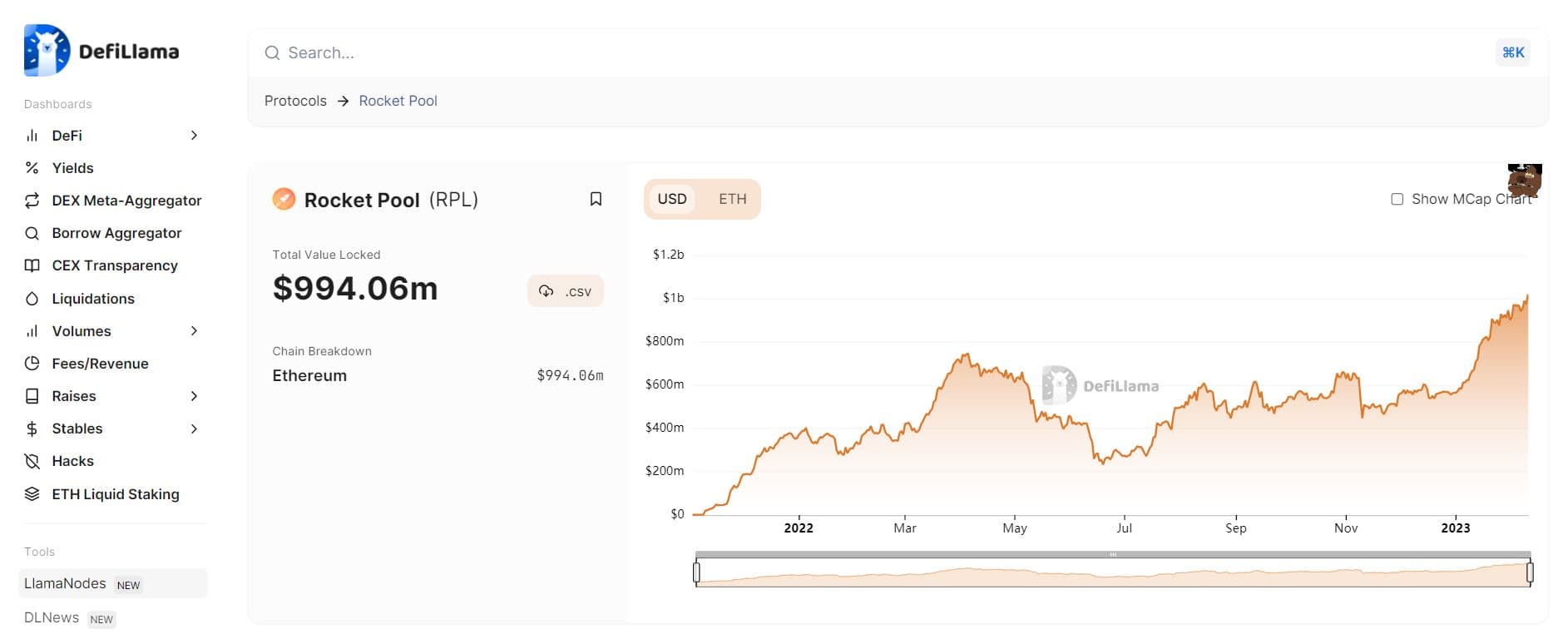The height and width of the screenshot is (644, 1568).
Task: Click the ETH Liquid Staking layers icon
Action: (32, 494)
